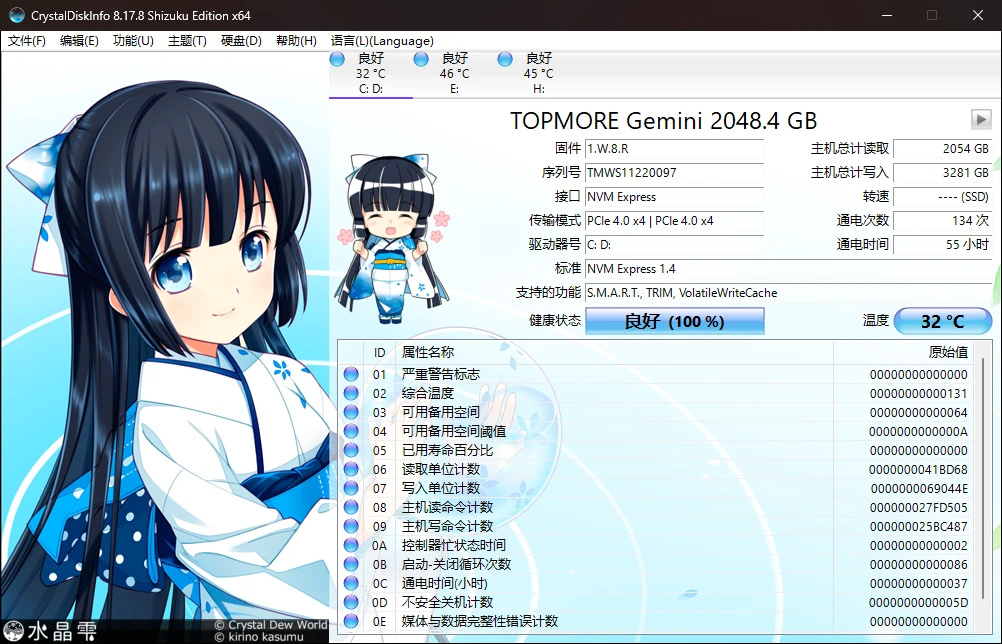Click status orb of attribute 0C 通电时间(小时)
The width and height of the screenshot is (1002, 644).
[351, 583]
